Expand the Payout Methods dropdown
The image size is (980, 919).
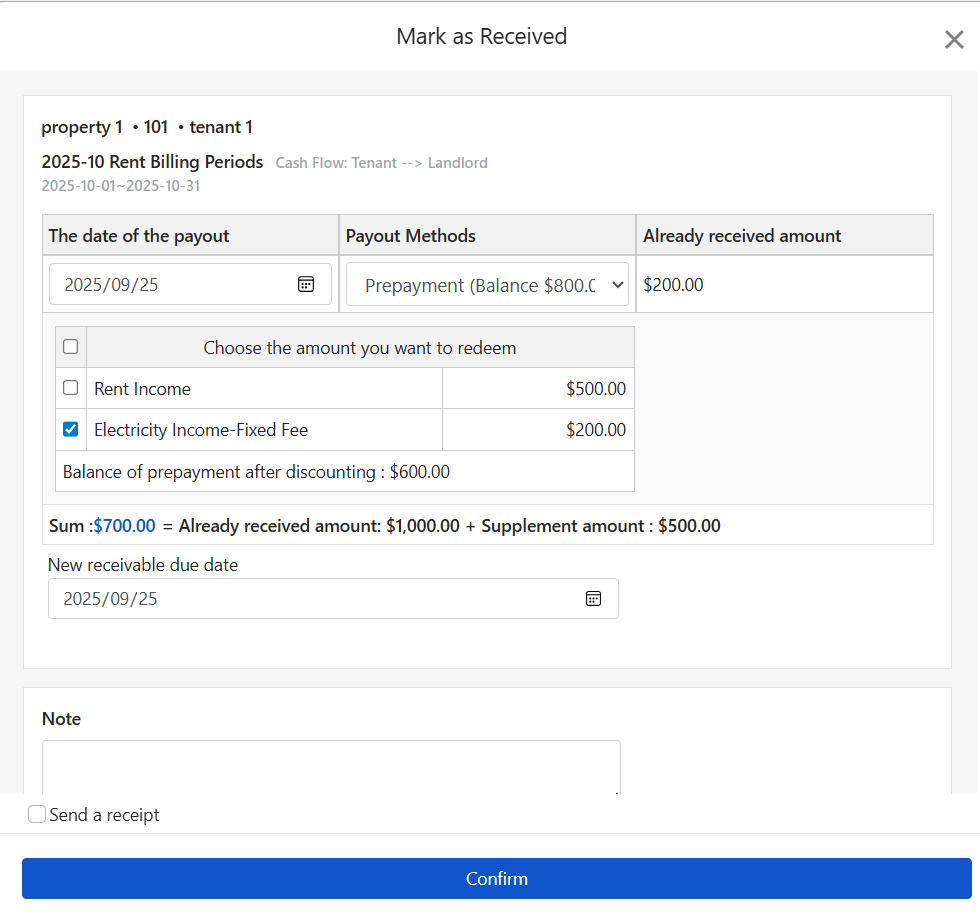(487, 285)
